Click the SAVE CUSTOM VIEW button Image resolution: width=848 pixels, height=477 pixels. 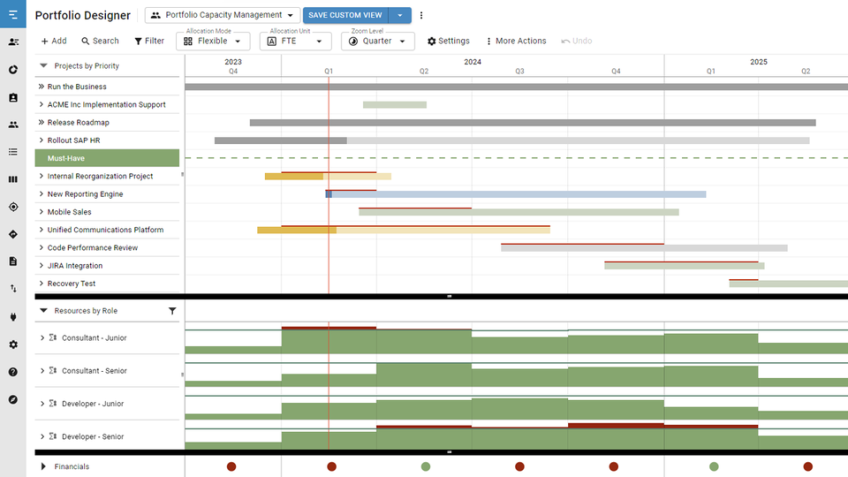pos(346,15)
